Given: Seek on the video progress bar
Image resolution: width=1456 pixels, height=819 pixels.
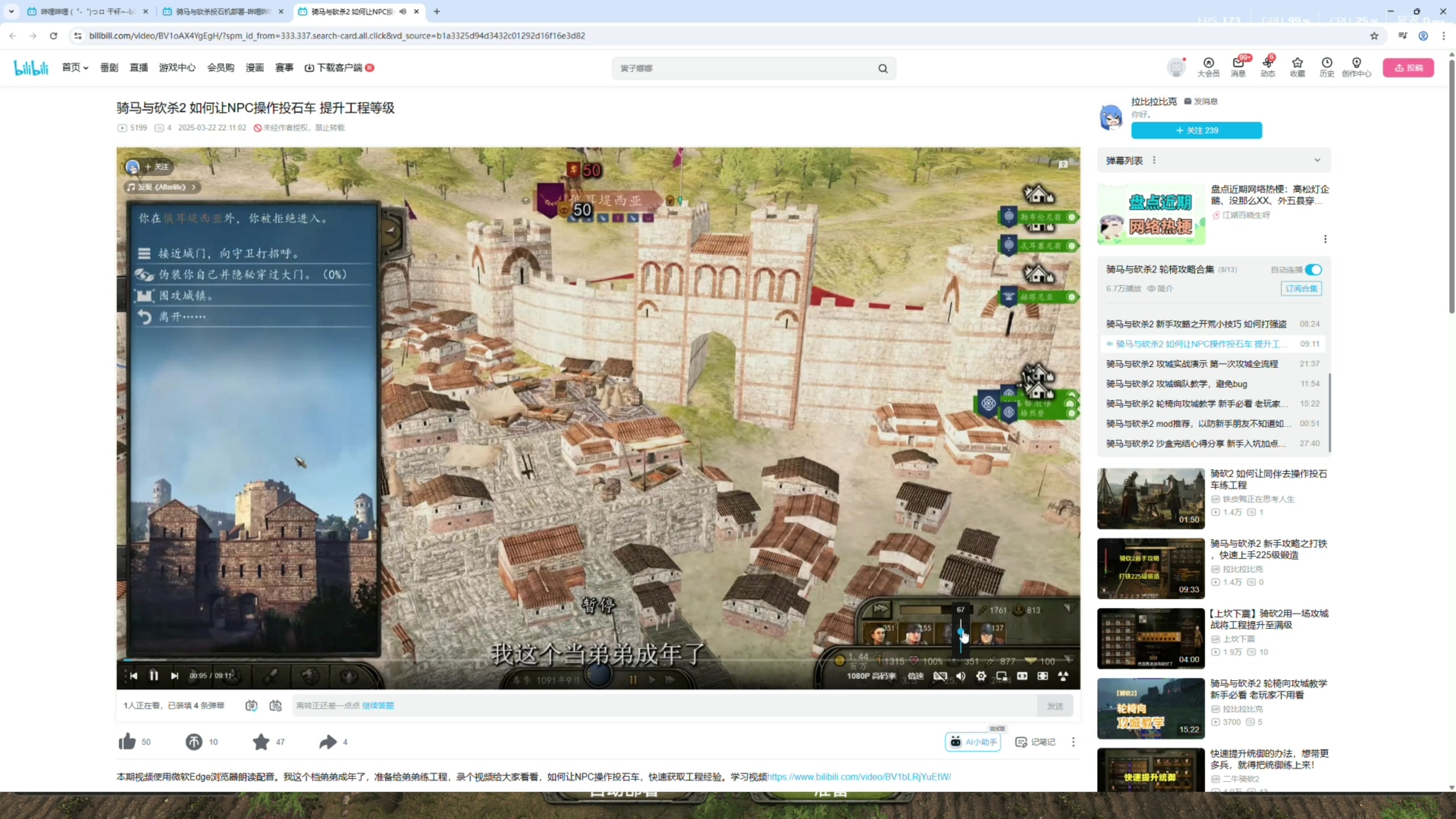Looking at the screenshot, I should click(x=598, y=660).
